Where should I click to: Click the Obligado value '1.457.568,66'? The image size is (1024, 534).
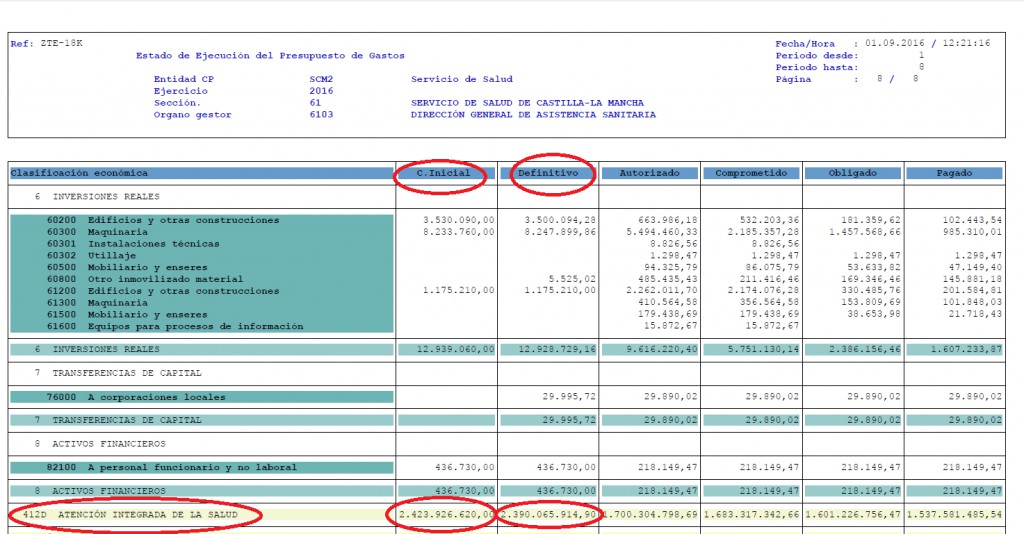(865, 232)
